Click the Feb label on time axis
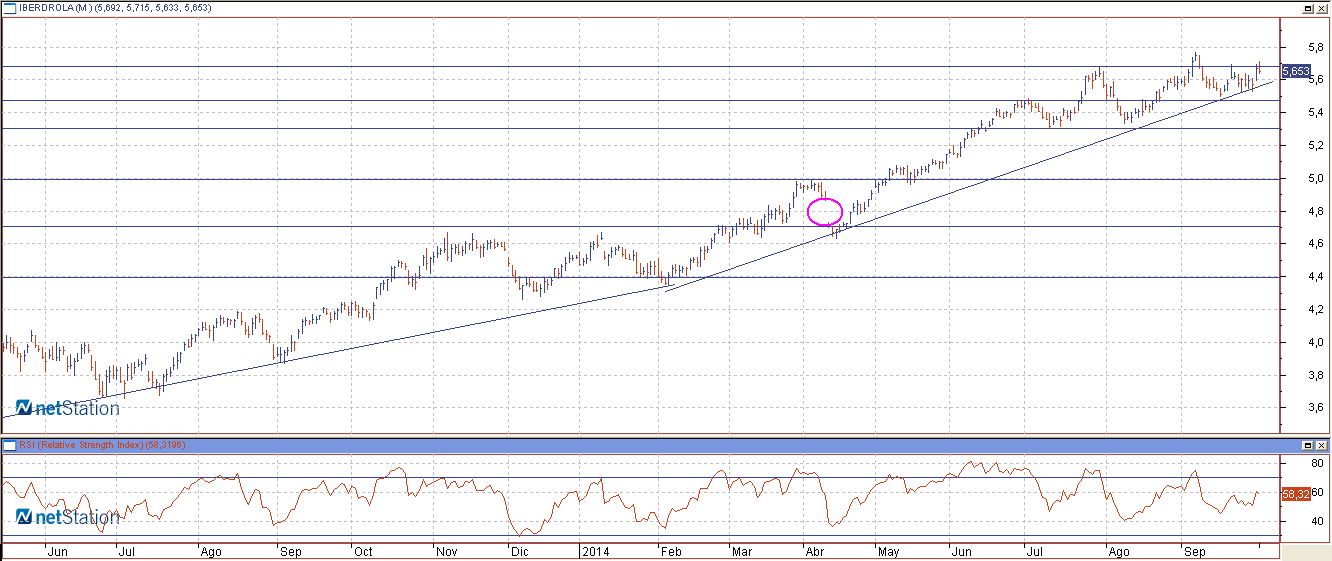The width and height of the screenshot is (1332, 561). point(671,551)
